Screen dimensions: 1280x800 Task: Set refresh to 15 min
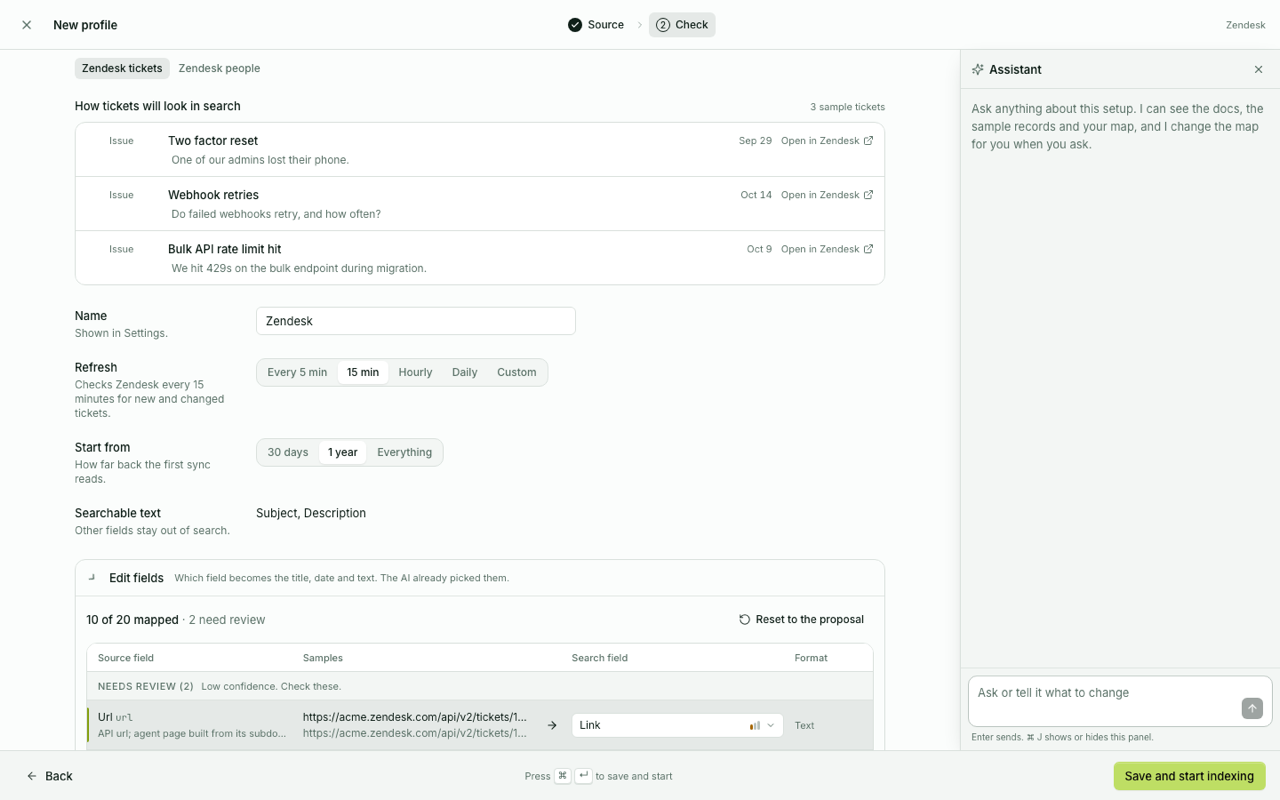(363, 372)
